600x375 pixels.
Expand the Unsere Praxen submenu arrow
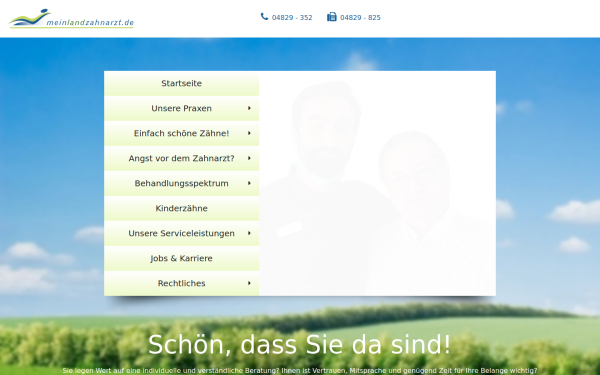point(249,108)
